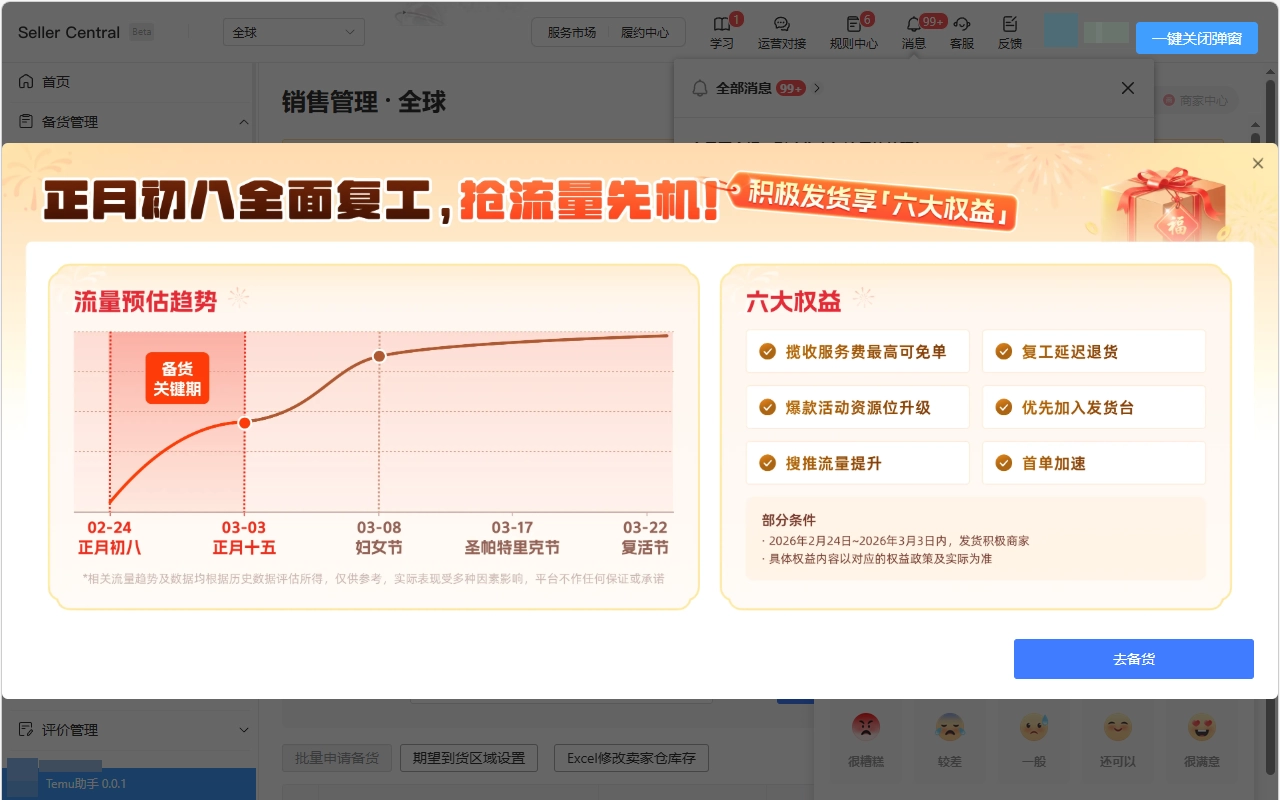The image size is (1280, 800).
Task: Open 履约中心 from the top menu
Action: pos(646,31)
